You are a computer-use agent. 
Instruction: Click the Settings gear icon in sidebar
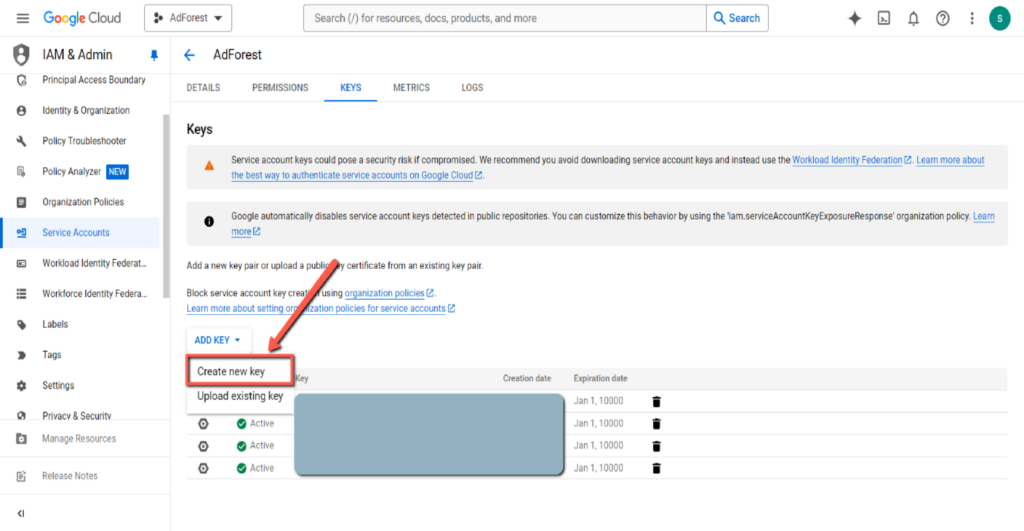[x=22, y=386]
